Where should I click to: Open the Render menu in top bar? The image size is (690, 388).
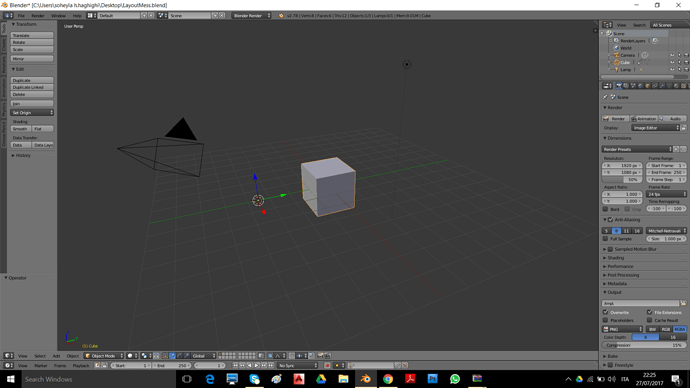38,15
